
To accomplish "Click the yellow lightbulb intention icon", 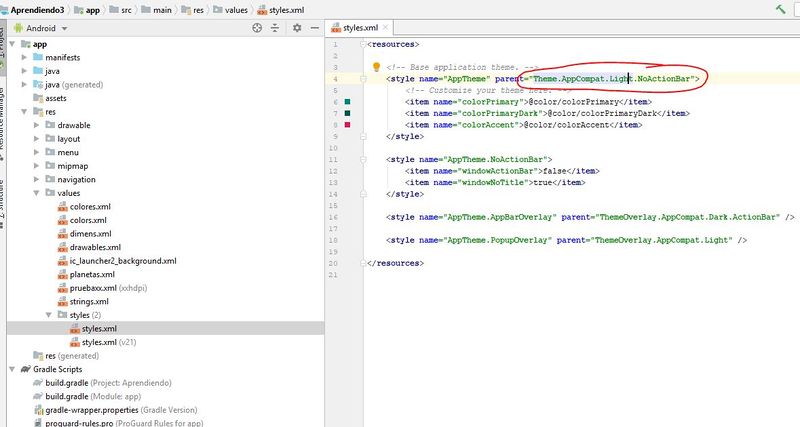I will (x=377, y=67).
